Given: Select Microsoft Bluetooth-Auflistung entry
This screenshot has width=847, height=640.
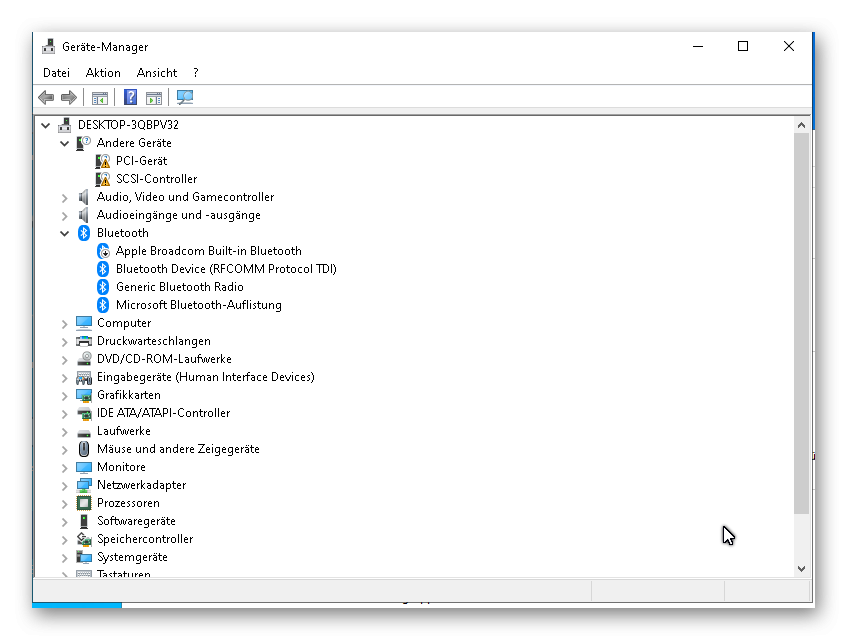Looking at the screenshot, I should pyautogui.click(x=198, y=305).
